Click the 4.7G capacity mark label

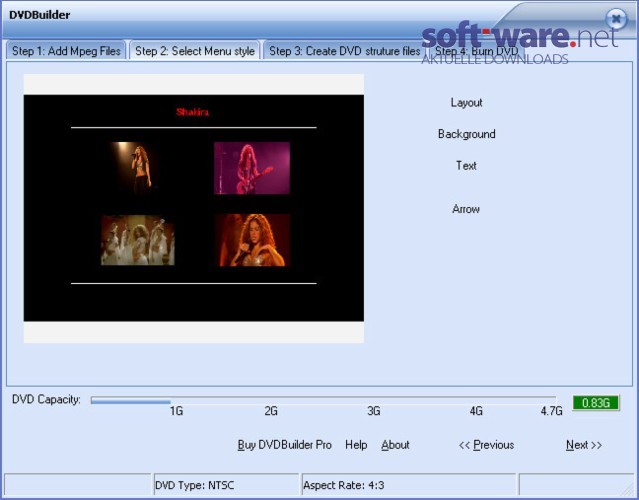551,411
